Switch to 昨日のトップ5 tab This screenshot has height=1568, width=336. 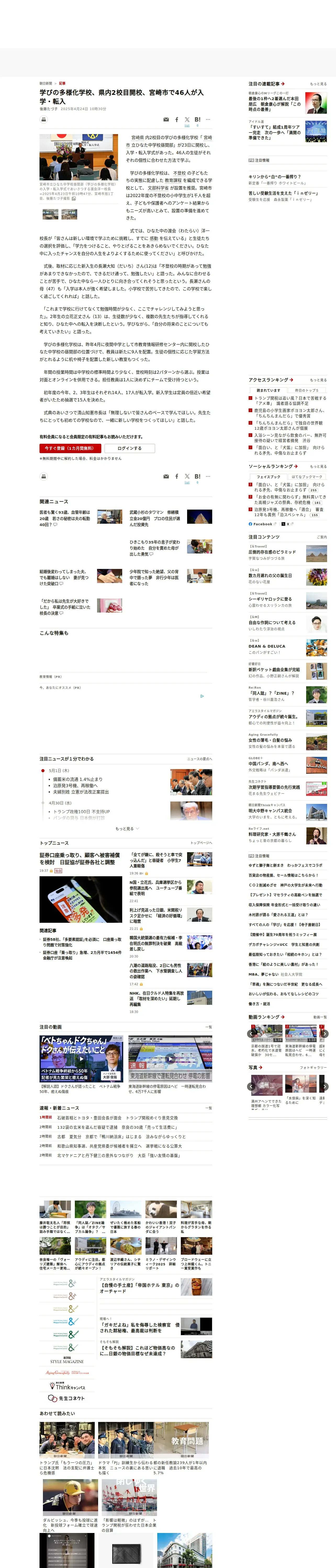point(307,391)
